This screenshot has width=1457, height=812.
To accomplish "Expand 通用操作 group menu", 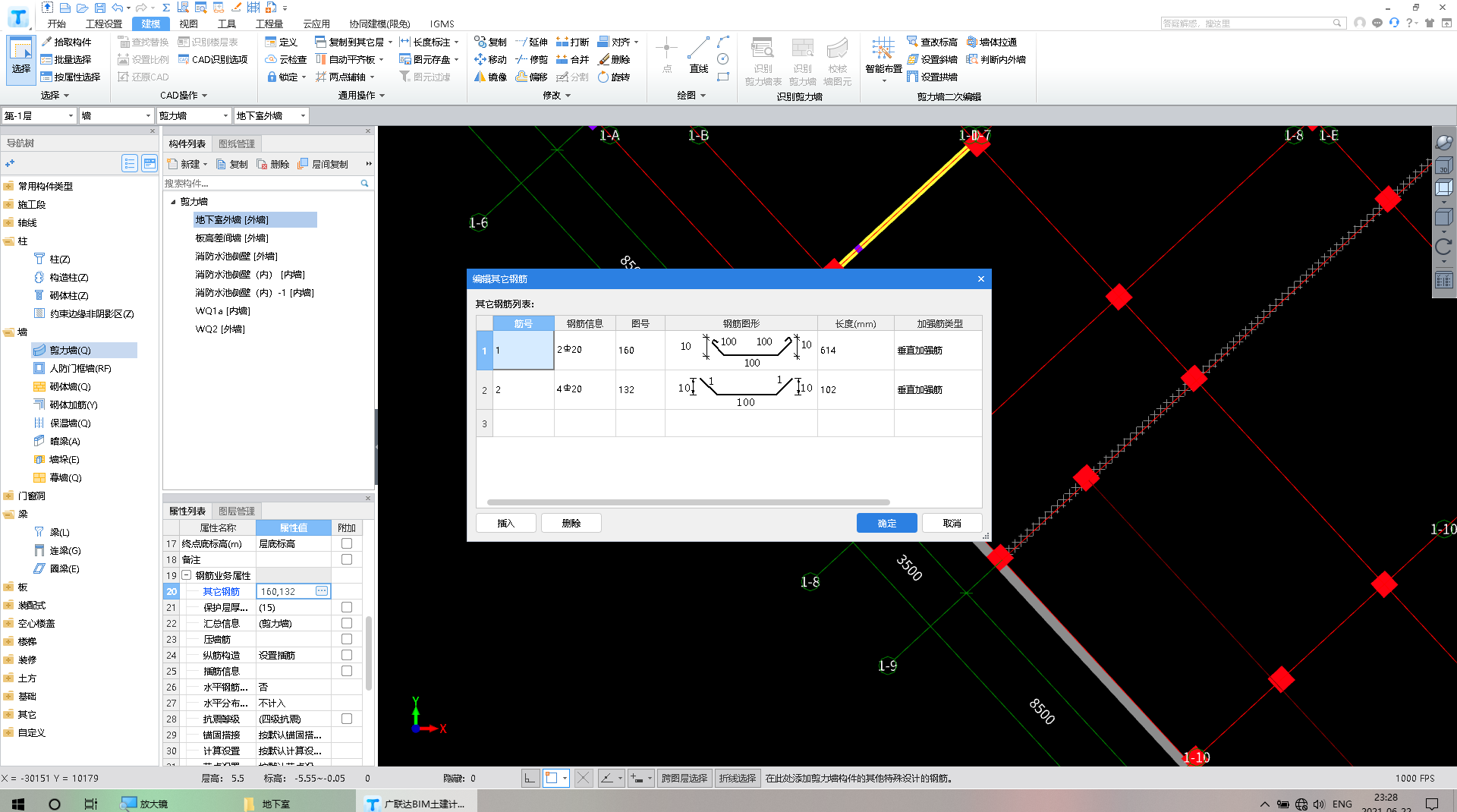I will 361,95.
